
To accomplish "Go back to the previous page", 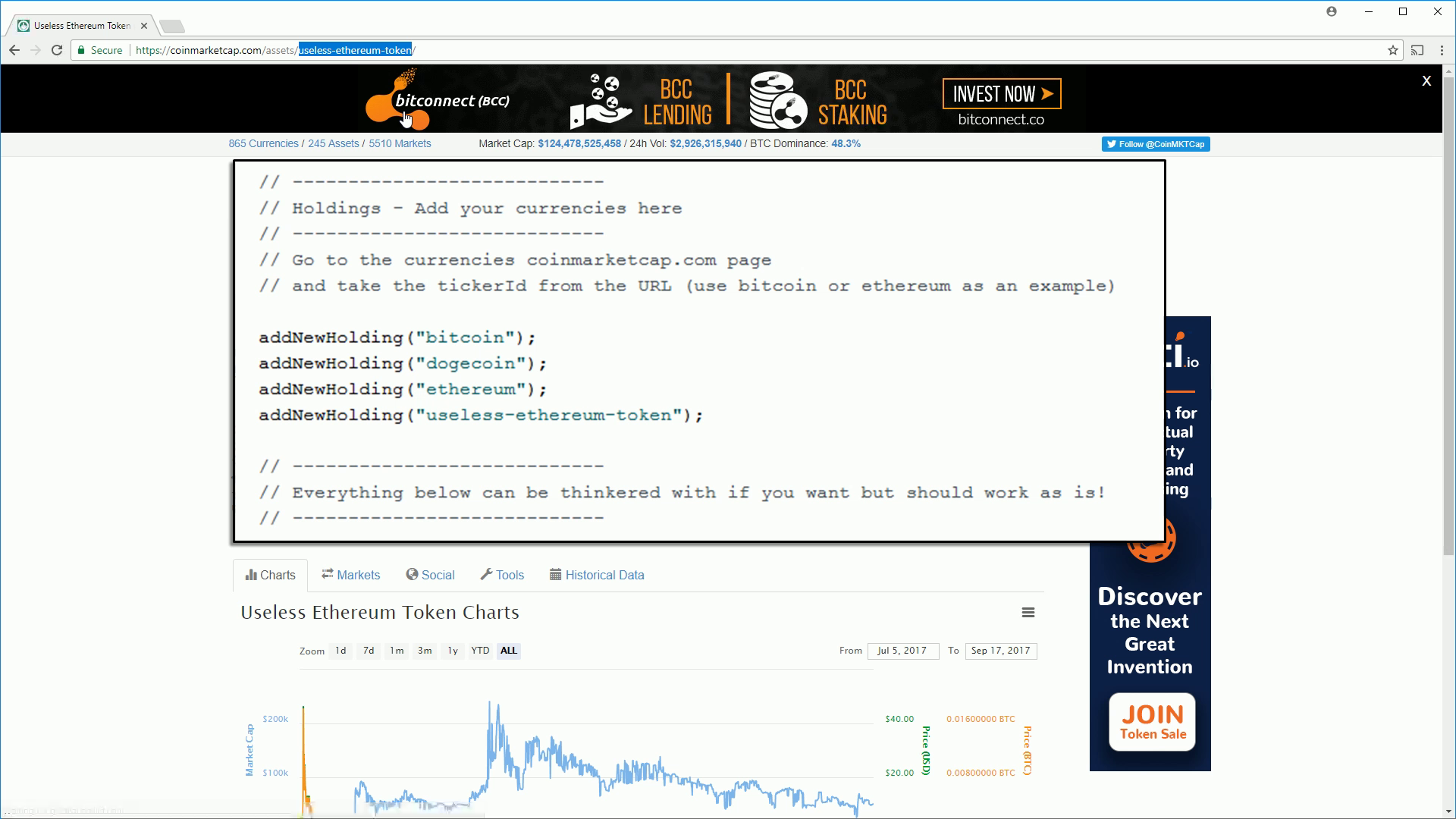I will pyautogui.click(x=14, y=50).
